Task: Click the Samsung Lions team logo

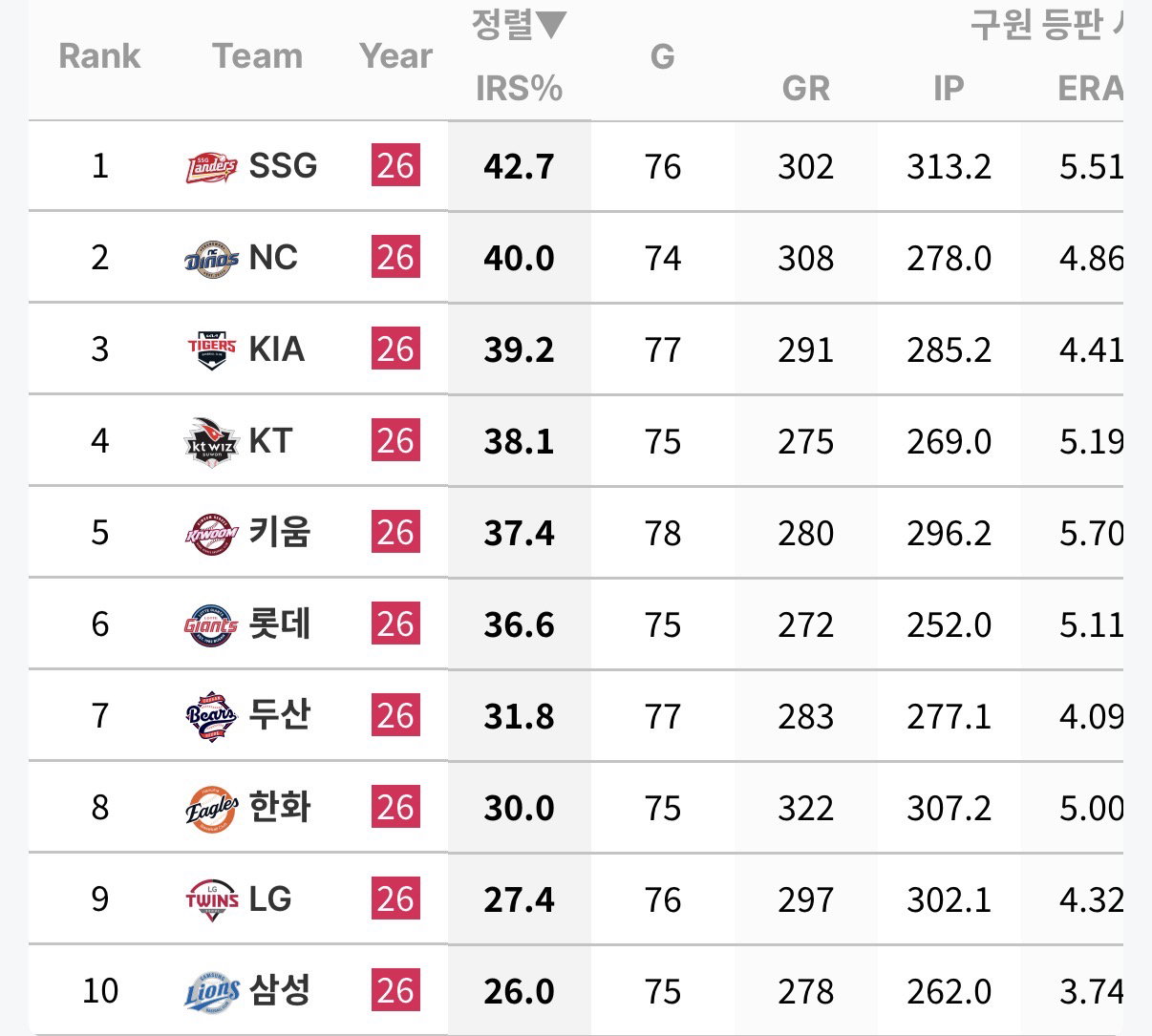Action: 211,991
